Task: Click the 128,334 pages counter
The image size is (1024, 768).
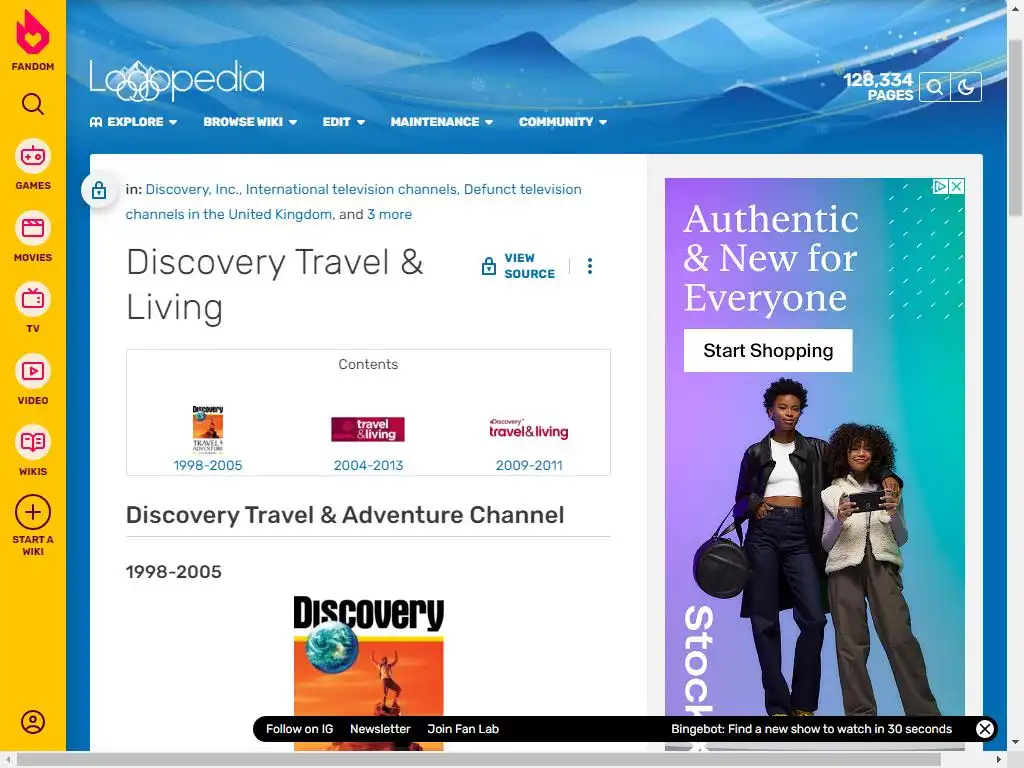Action: click(878, 87)
